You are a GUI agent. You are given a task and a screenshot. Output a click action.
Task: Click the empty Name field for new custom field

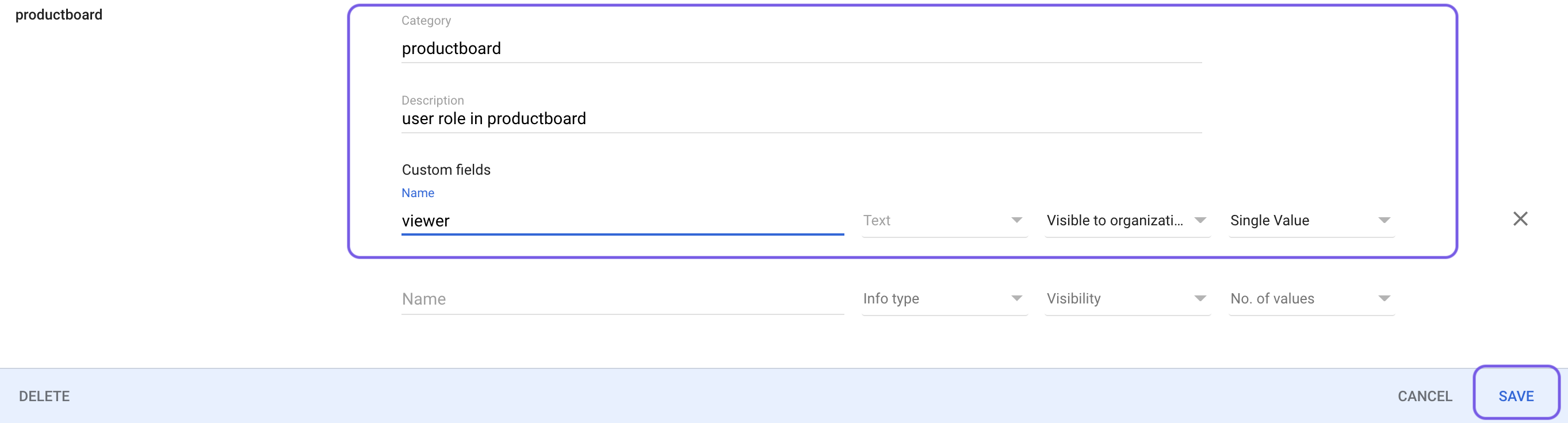click(622, 299)
